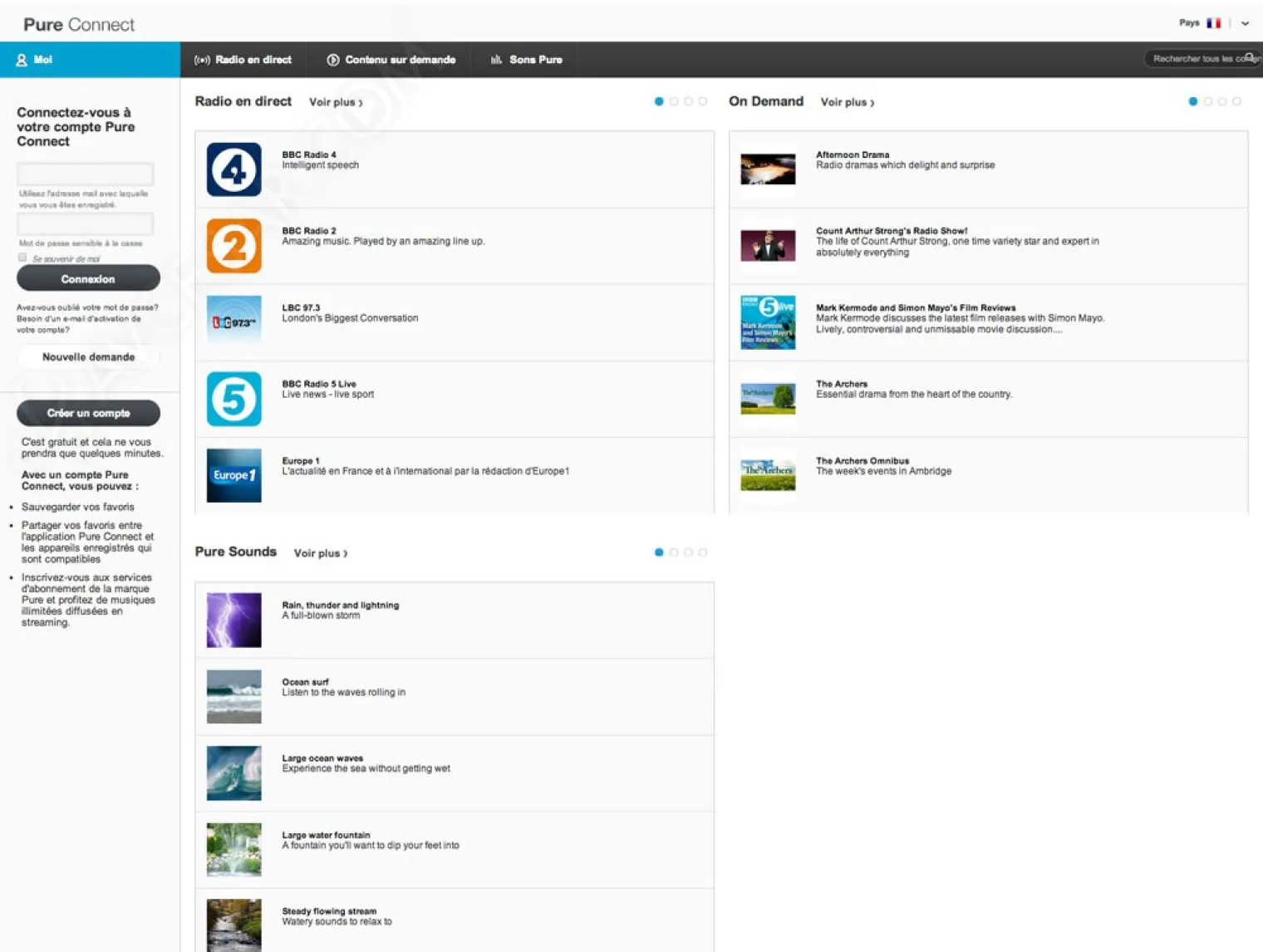This screenshot has height=952, width=1263.
Task: Click the equalizer icon beside Sons Pure
Action: (x=496, y=60)
